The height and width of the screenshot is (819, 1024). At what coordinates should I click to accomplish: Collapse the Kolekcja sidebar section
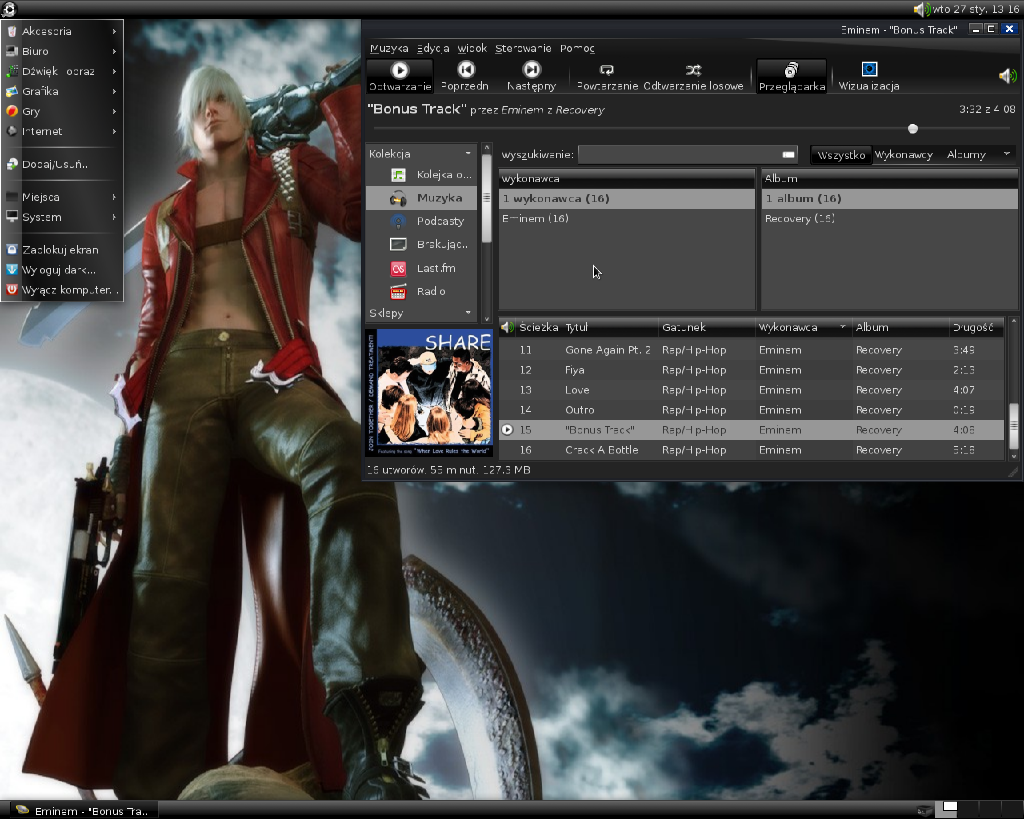[x=468, y=153]
